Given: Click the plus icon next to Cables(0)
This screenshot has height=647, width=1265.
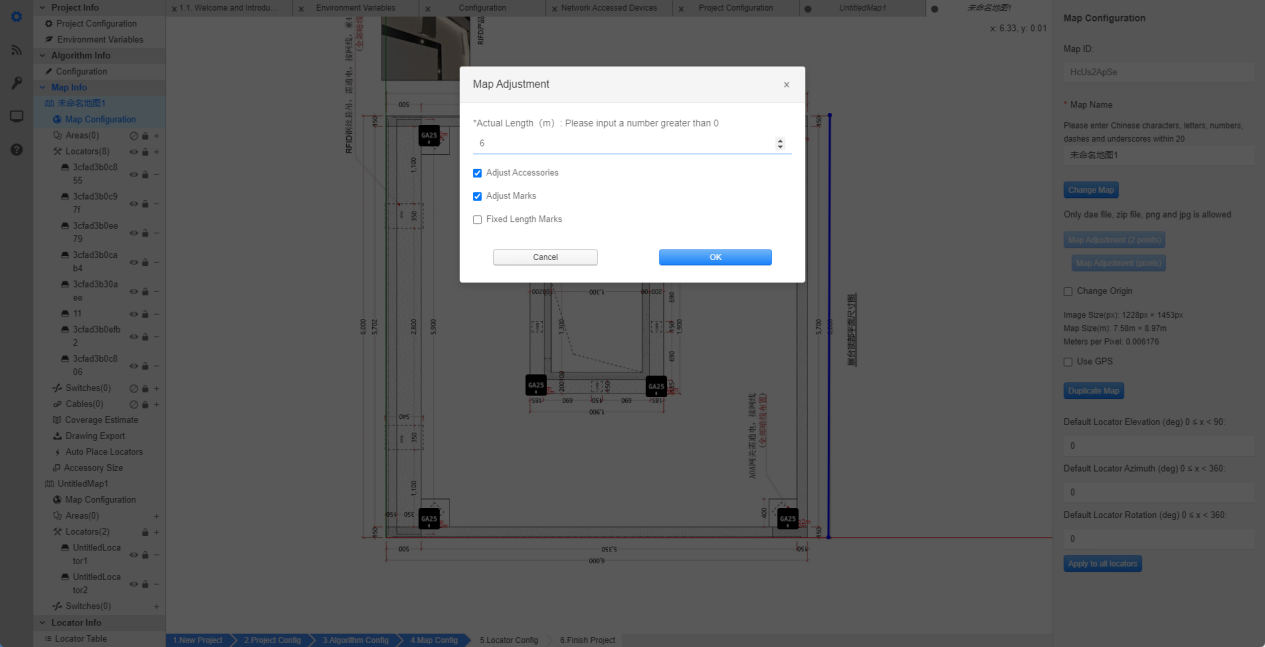Looking at the screenshot, I should tap(156, 404).
